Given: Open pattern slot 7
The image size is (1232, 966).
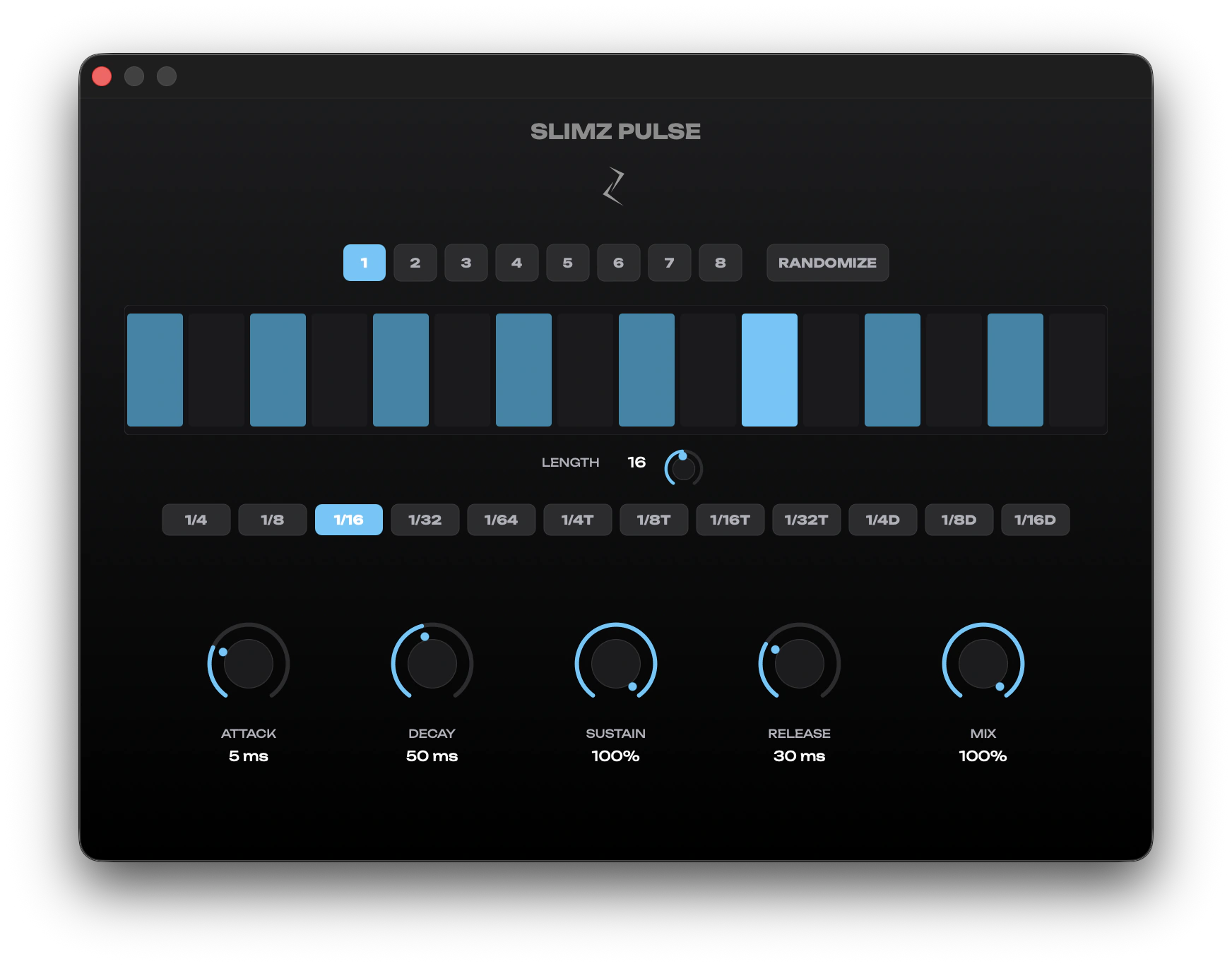Looking at the screenshot, I should (x=670, y=263).
